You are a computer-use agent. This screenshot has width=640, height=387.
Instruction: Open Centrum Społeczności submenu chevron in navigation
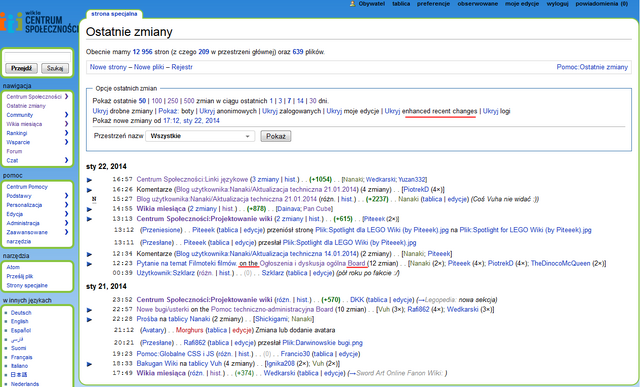point(67,97)
